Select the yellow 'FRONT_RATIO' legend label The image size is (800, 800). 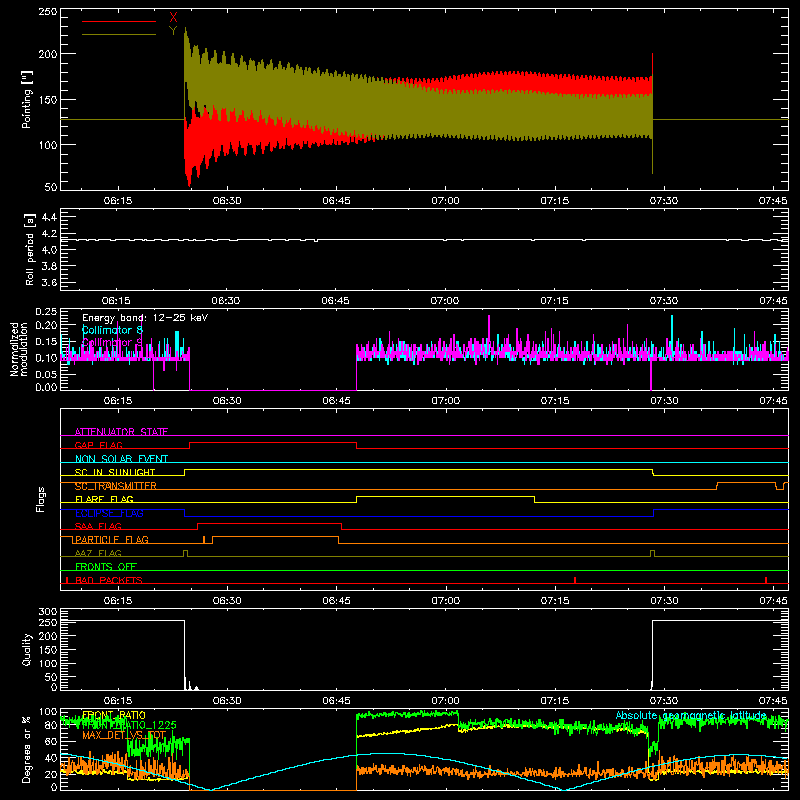click(114, 715)
